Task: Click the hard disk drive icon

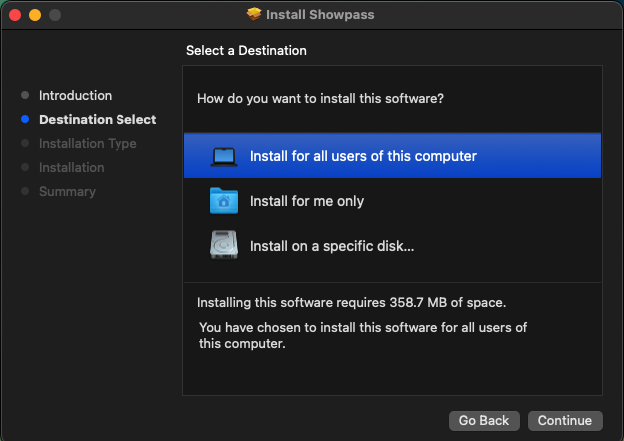Action: 224,245
